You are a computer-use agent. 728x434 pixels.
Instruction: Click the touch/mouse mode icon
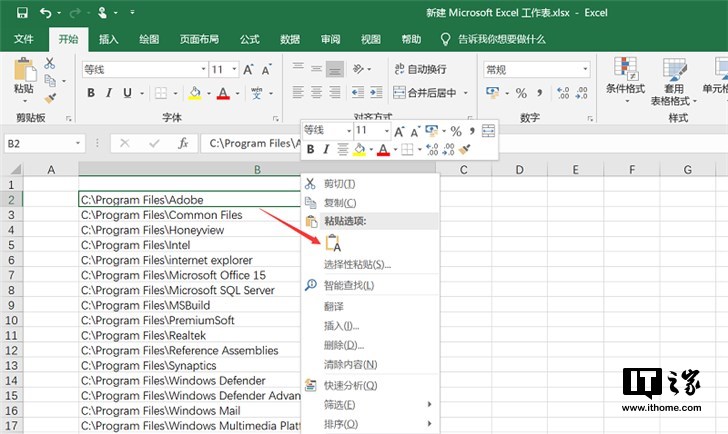click(x=102, y=13)
